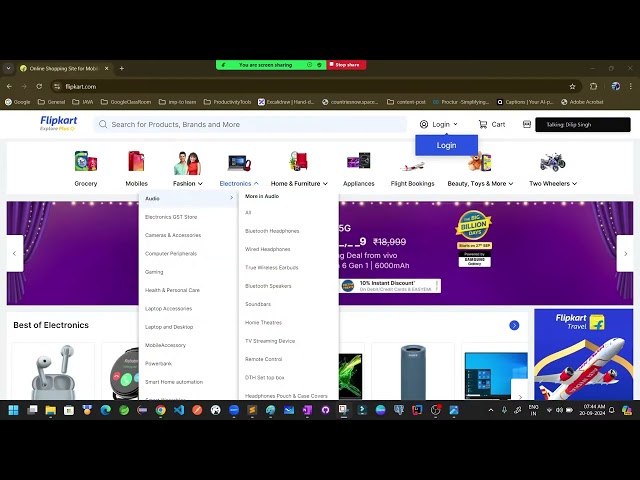Reload the Flipkart page

point(39,87)
